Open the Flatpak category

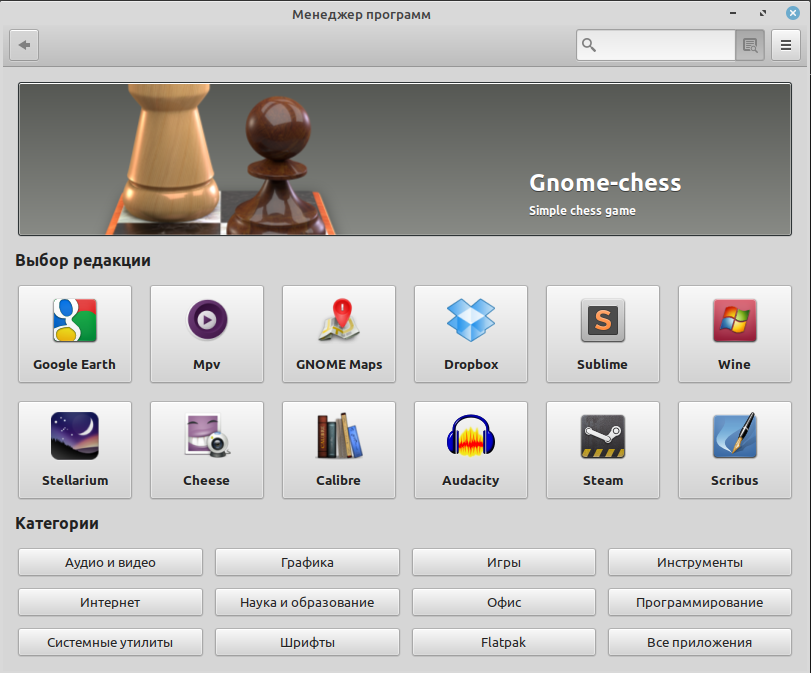[504, 642]
